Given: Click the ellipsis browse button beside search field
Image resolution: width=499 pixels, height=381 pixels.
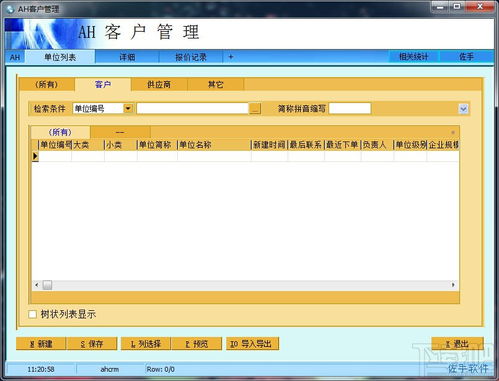Looking at the screenshot, I should point(255,108).
